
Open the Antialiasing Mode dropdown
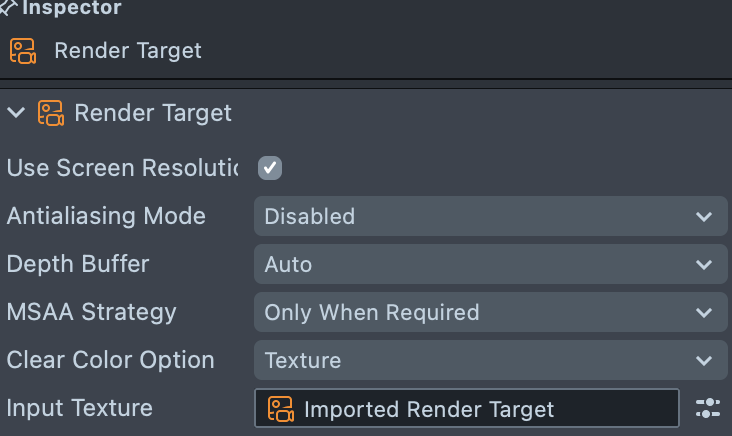[490, 216]
